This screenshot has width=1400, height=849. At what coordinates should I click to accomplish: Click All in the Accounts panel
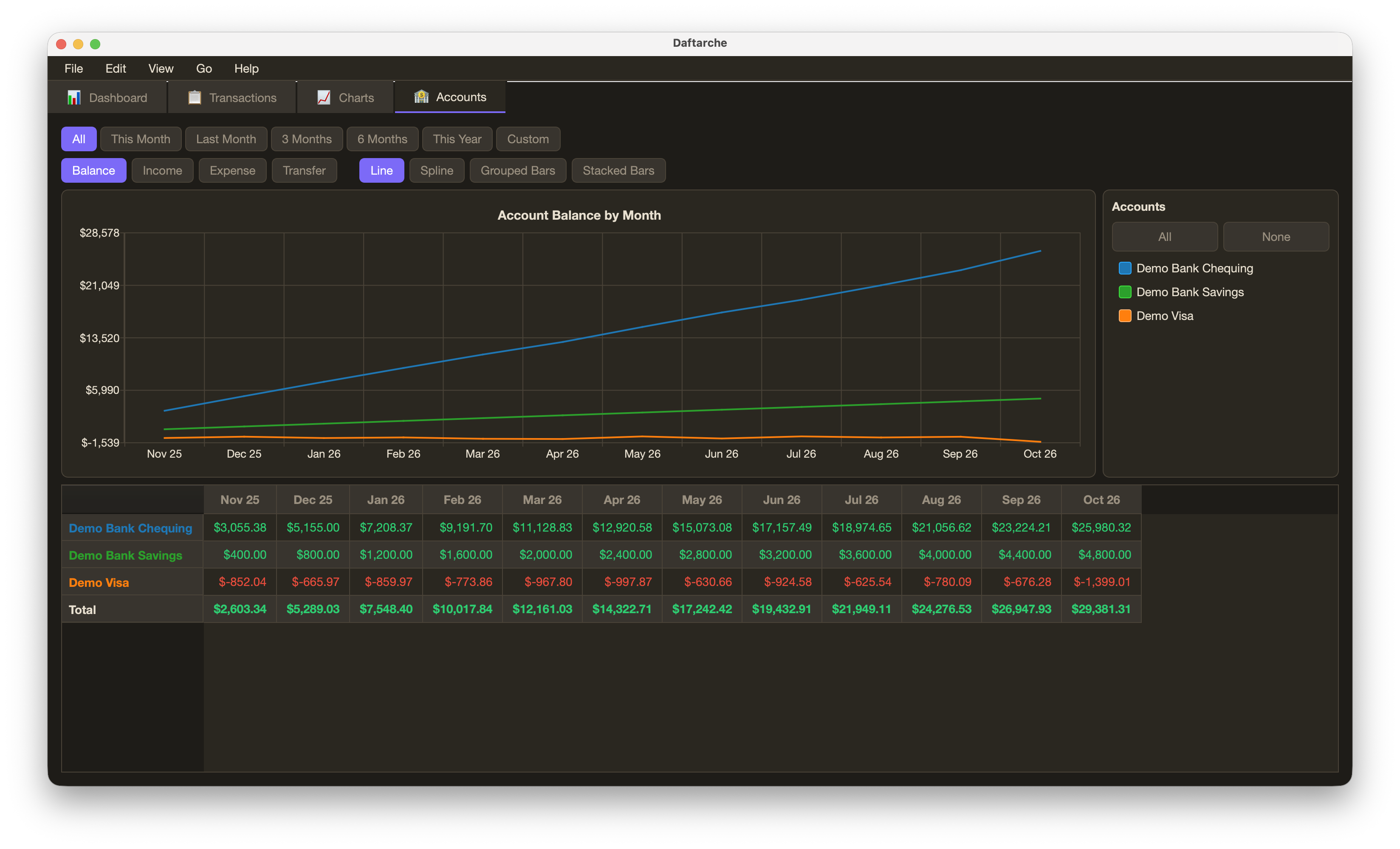1165,237
